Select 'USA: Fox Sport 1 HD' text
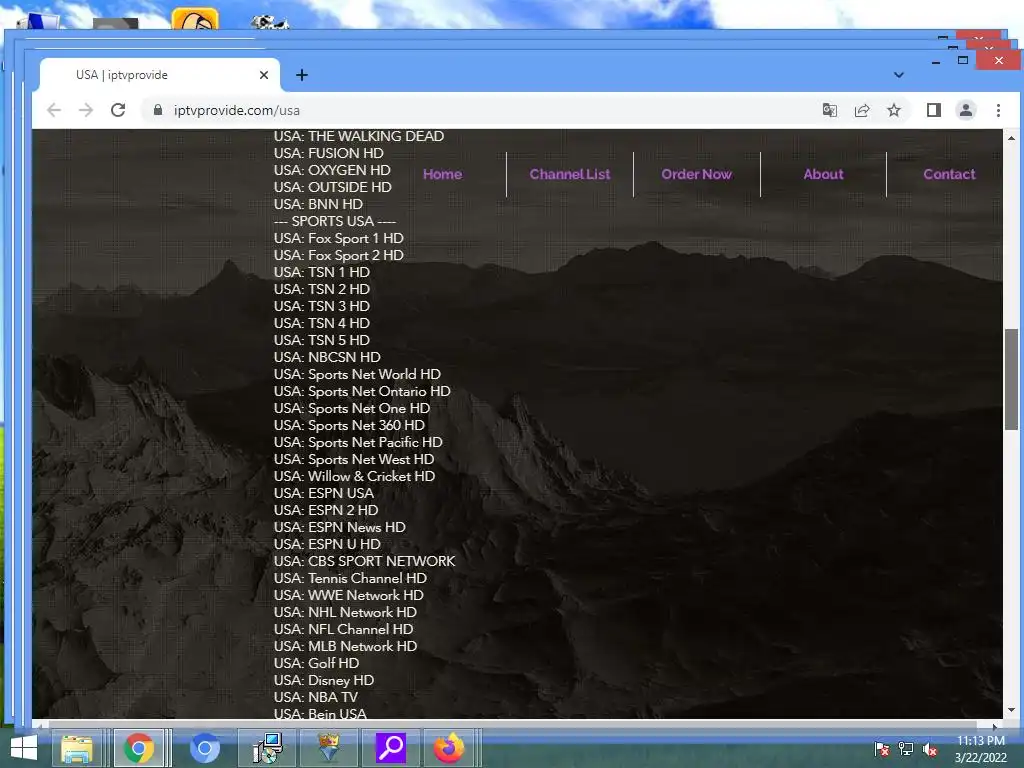This screenshot has height=768, width=1024. [x=339, y=238]
